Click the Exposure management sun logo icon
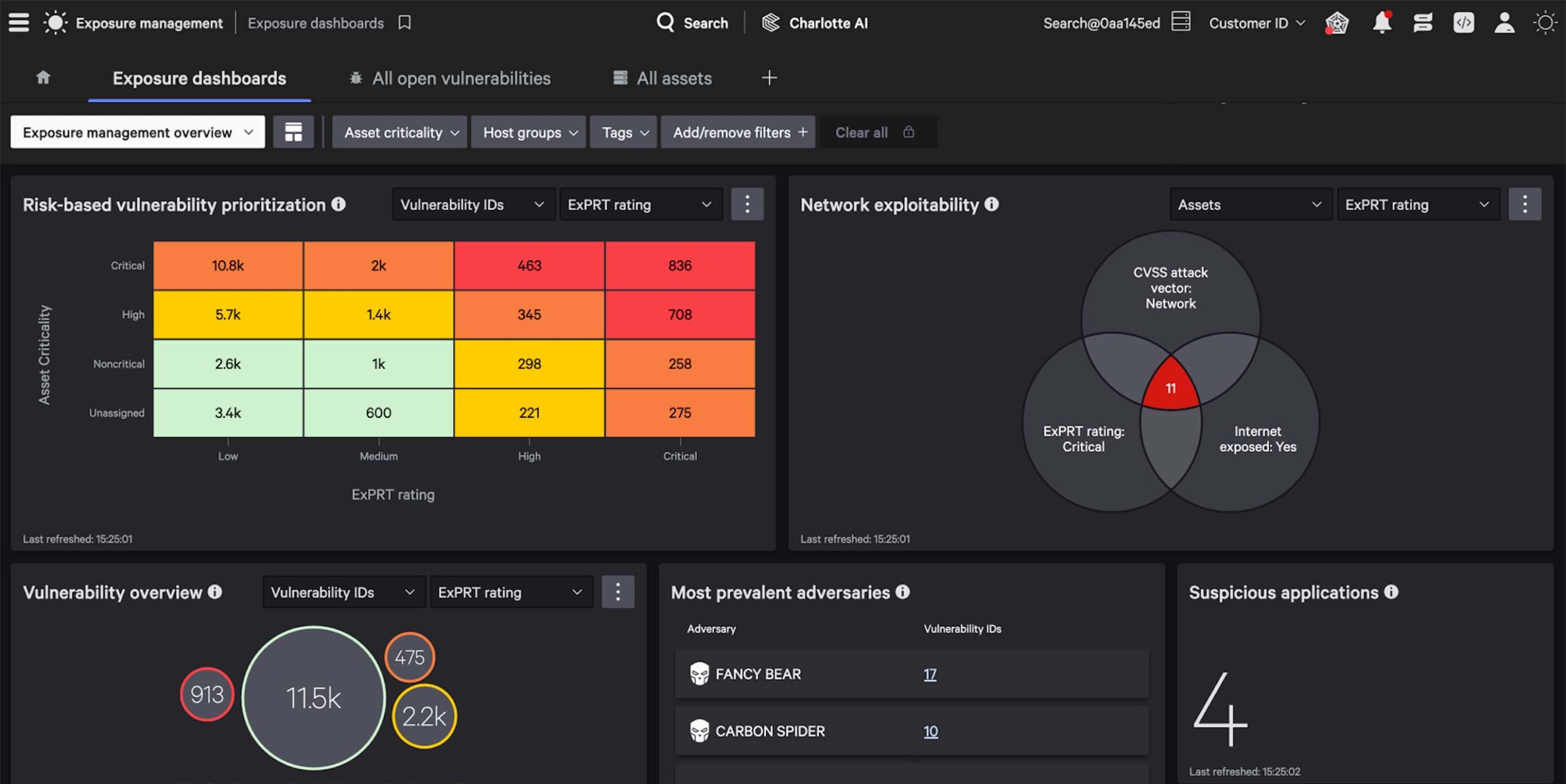Image resolution: width=1566 pixels, height=784 pixels. click(55, 23)
